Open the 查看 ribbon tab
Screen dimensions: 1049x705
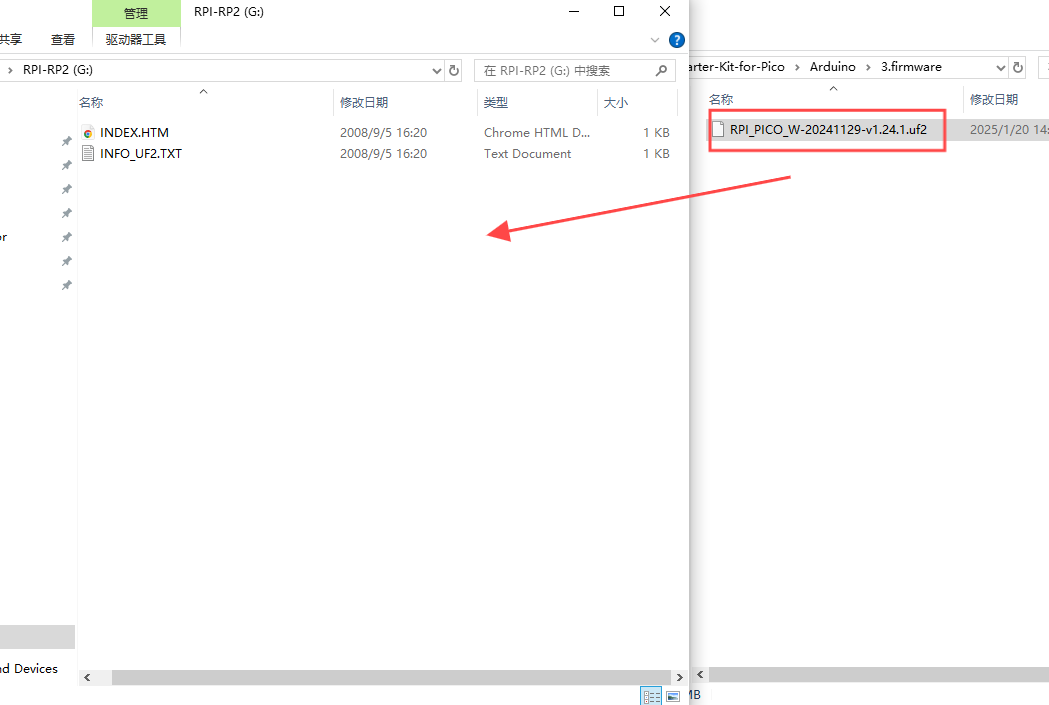click(x=63, y=39)
